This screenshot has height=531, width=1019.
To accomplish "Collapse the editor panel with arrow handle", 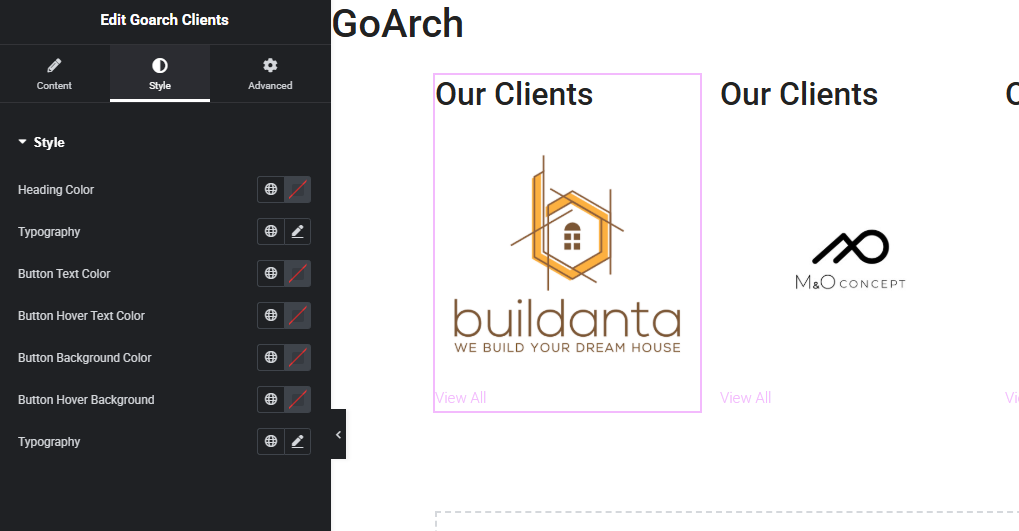I will tap(338, 435).
